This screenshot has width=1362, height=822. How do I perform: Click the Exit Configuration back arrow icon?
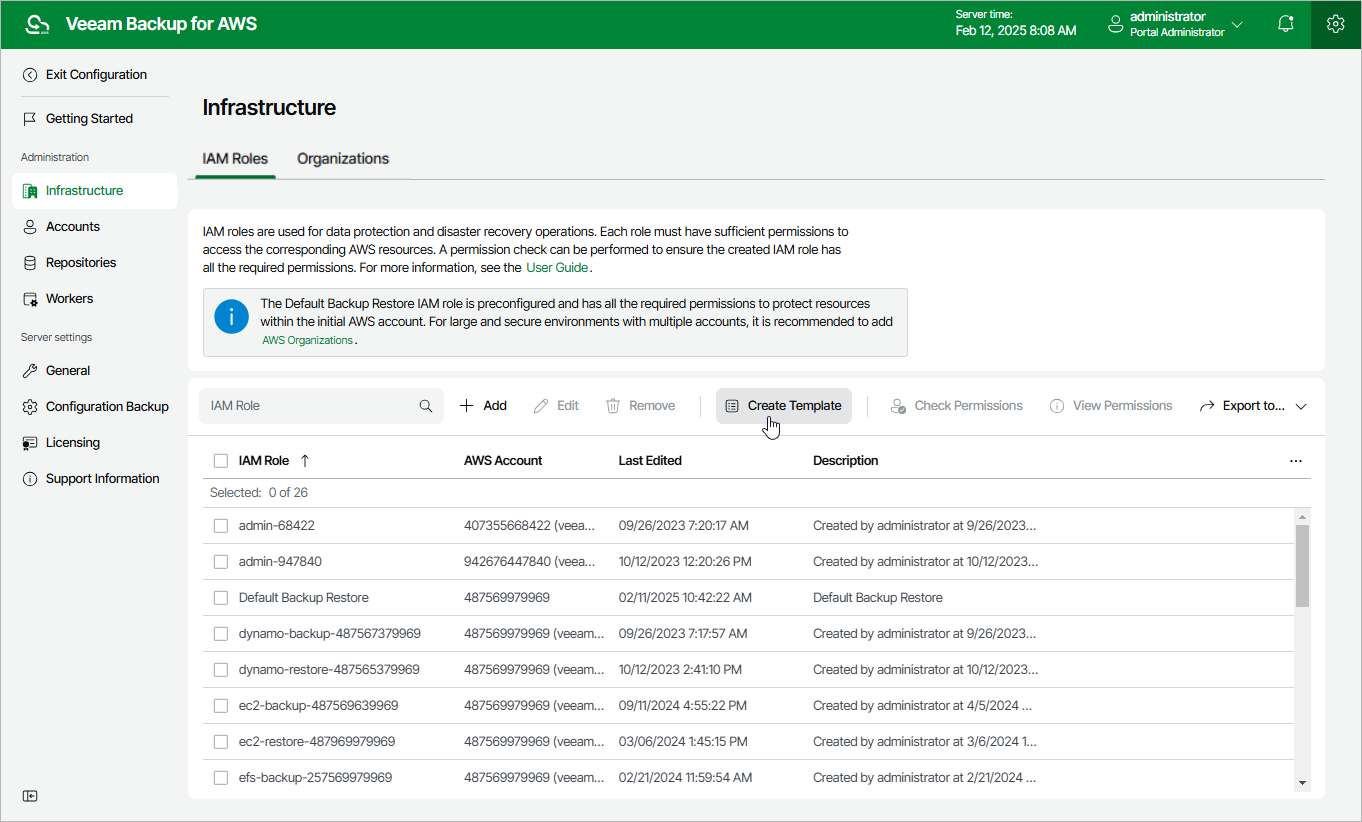30,75
